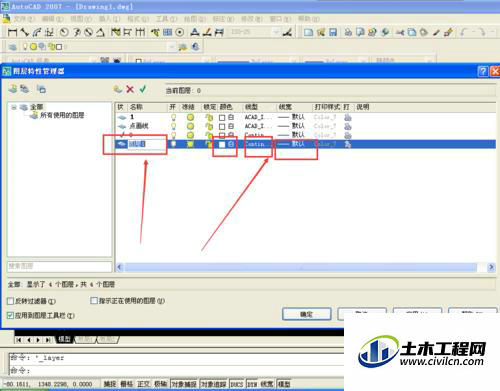
Task: Click the Dimension Style icon after style dropdown
Action: [x=287, y=32]
